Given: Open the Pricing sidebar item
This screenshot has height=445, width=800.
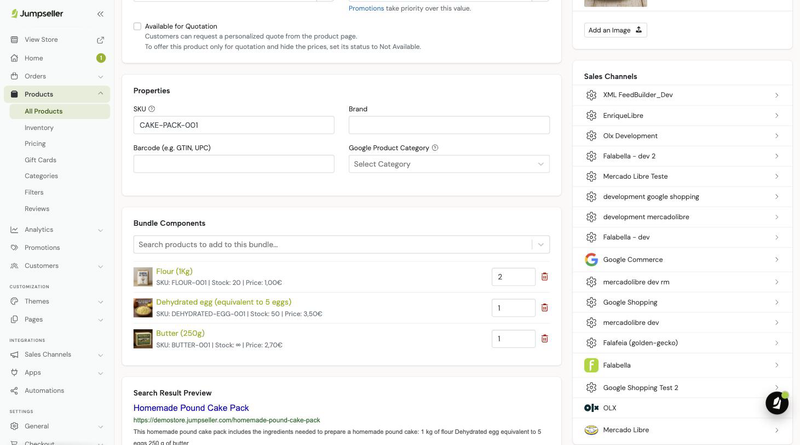Looking at the screenshot, I should click(35, 144).
